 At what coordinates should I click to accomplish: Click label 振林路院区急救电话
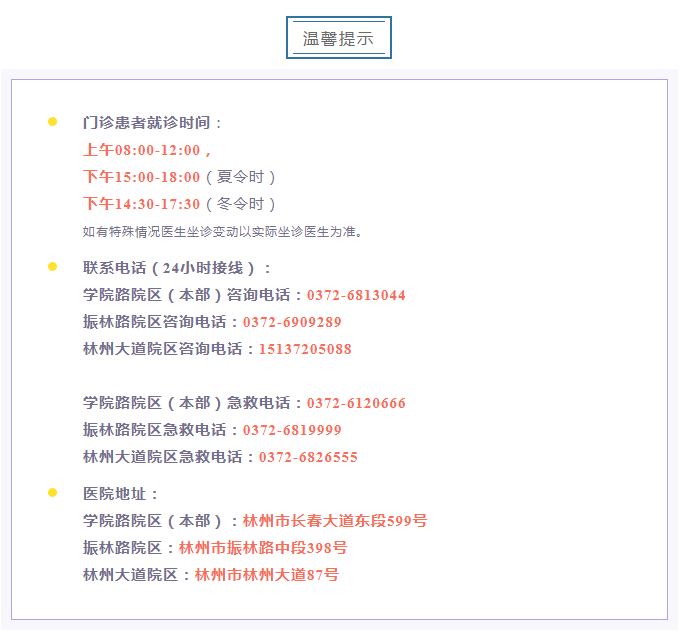[160, 430]
